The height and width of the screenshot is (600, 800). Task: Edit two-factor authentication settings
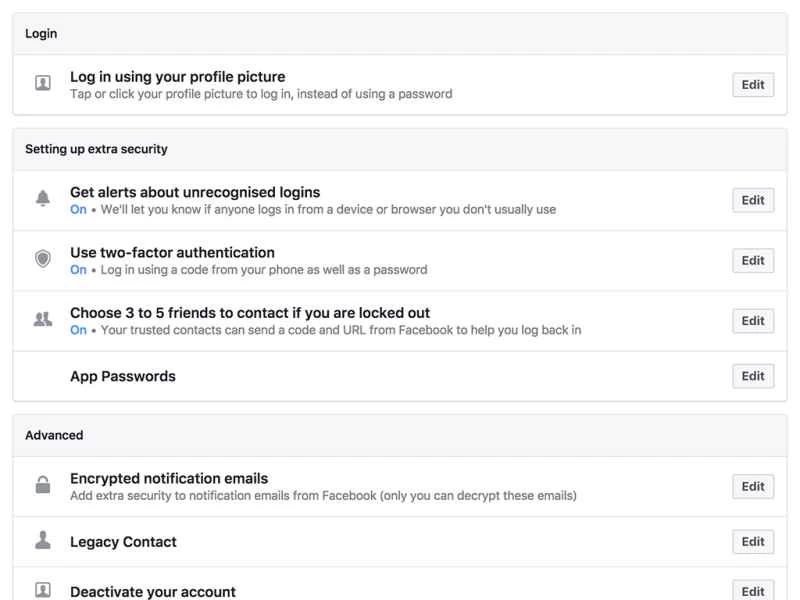coord(752,260)
